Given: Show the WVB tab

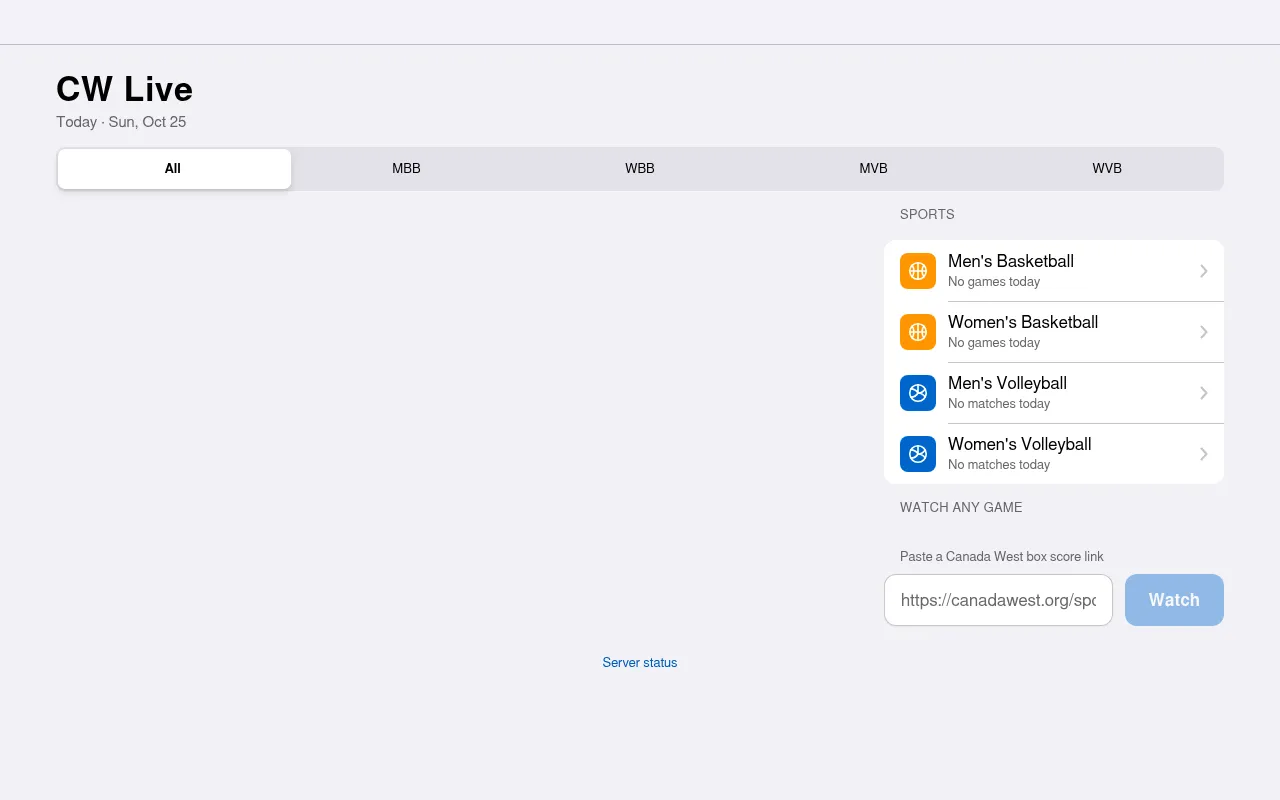Looking at the screenshot, I should coord(1107,169).
